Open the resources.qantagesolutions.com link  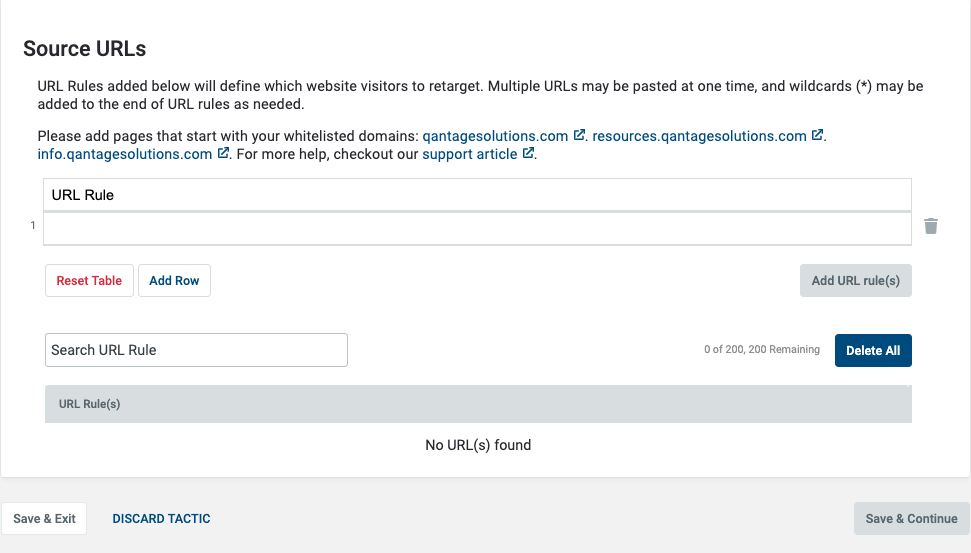699,136
